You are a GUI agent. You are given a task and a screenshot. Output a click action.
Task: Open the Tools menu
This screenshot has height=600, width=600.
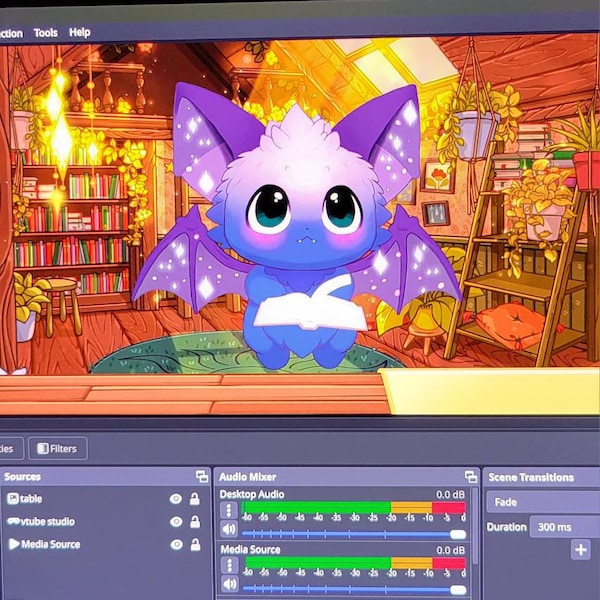click(x=46, y=33)
